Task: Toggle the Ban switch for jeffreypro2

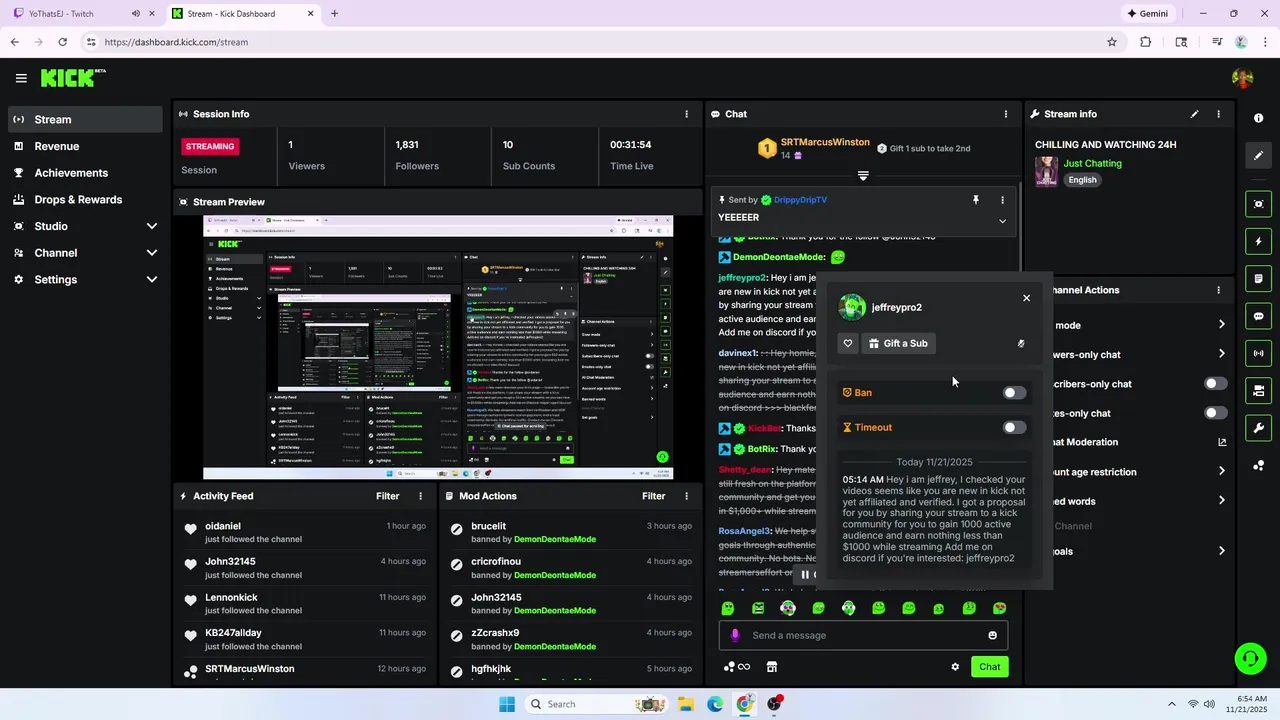Action: [1014, 393]
